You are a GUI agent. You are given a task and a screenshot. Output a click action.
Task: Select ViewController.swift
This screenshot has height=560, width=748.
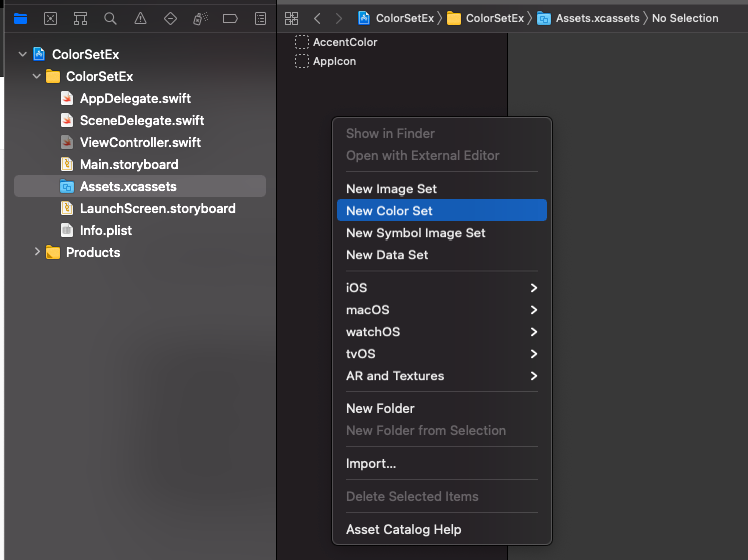pos(140,142)
